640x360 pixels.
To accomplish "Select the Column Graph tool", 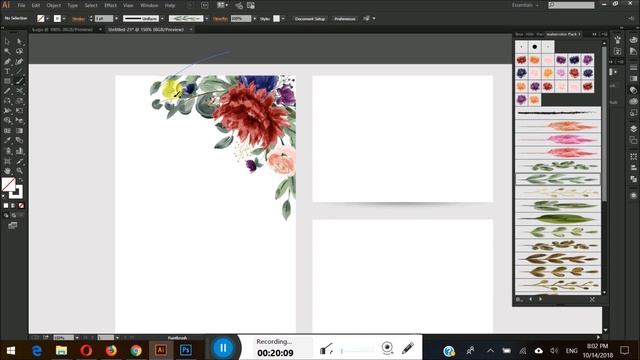I will click(x=19, y=151).
